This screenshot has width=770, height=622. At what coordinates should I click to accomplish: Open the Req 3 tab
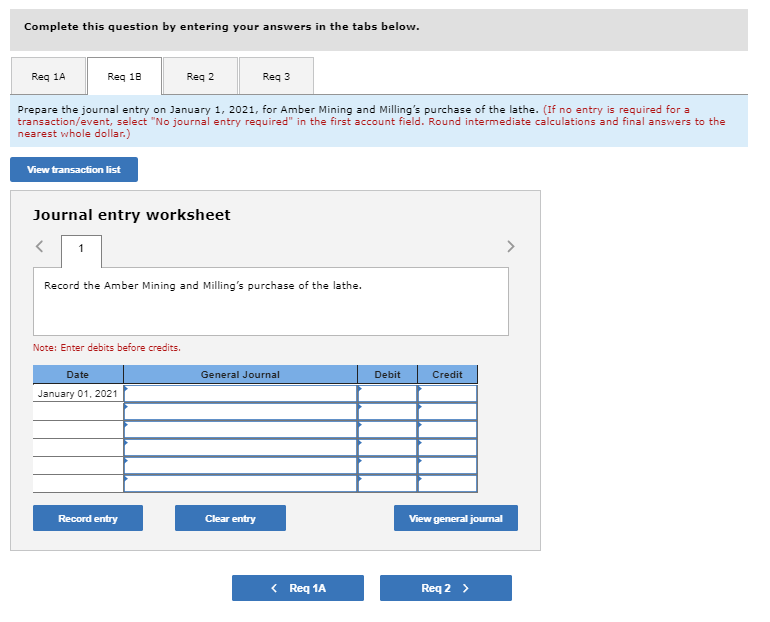[x=276, y=76]
